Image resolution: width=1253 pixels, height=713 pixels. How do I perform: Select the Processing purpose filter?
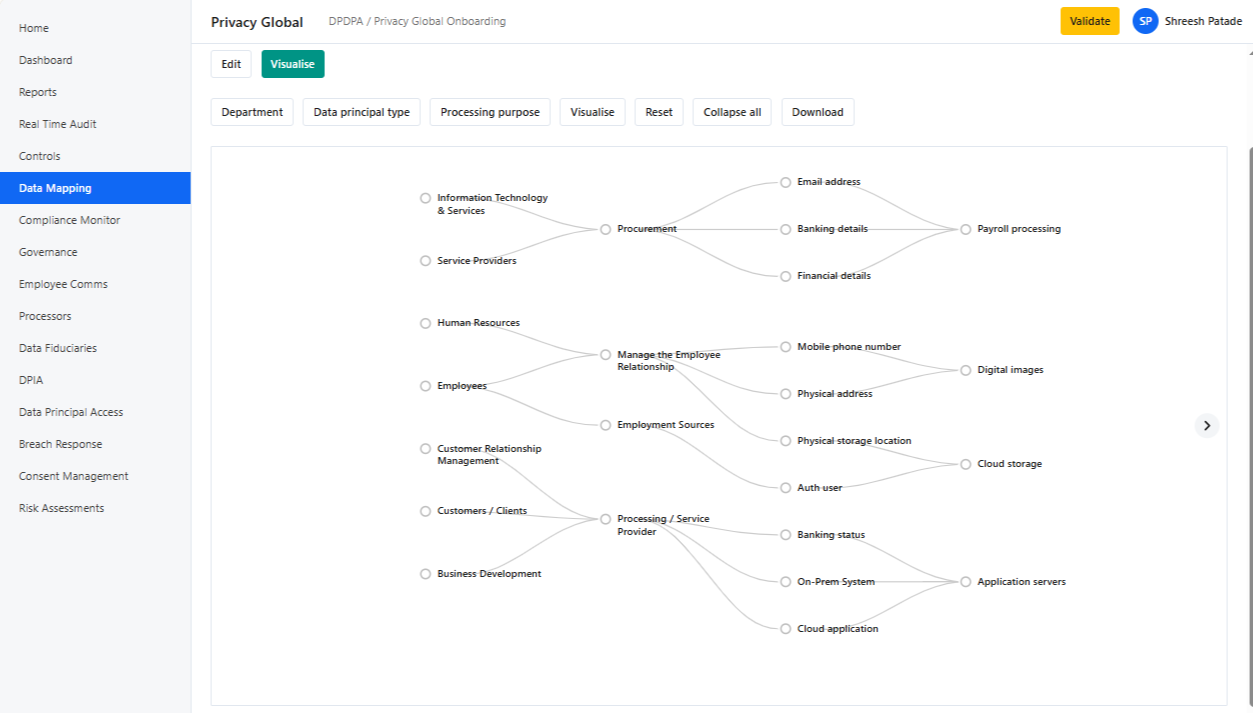pyautogui.click(x=489, y=111)
